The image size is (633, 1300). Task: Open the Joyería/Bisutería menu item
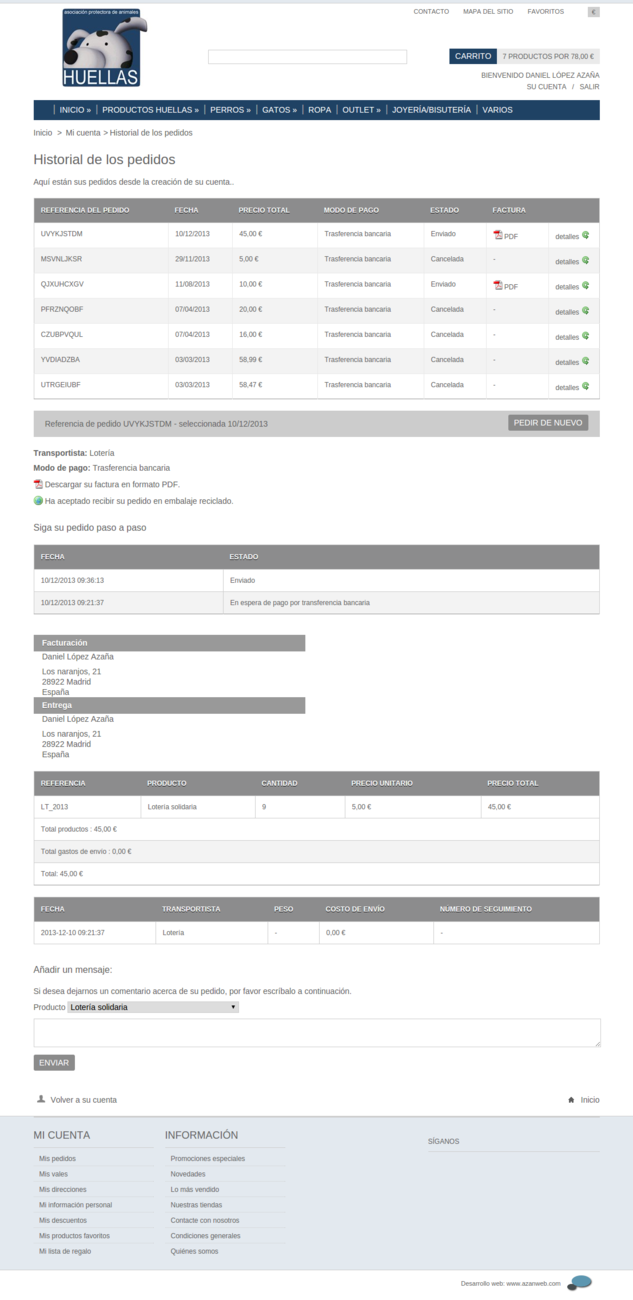coord(431,110)
